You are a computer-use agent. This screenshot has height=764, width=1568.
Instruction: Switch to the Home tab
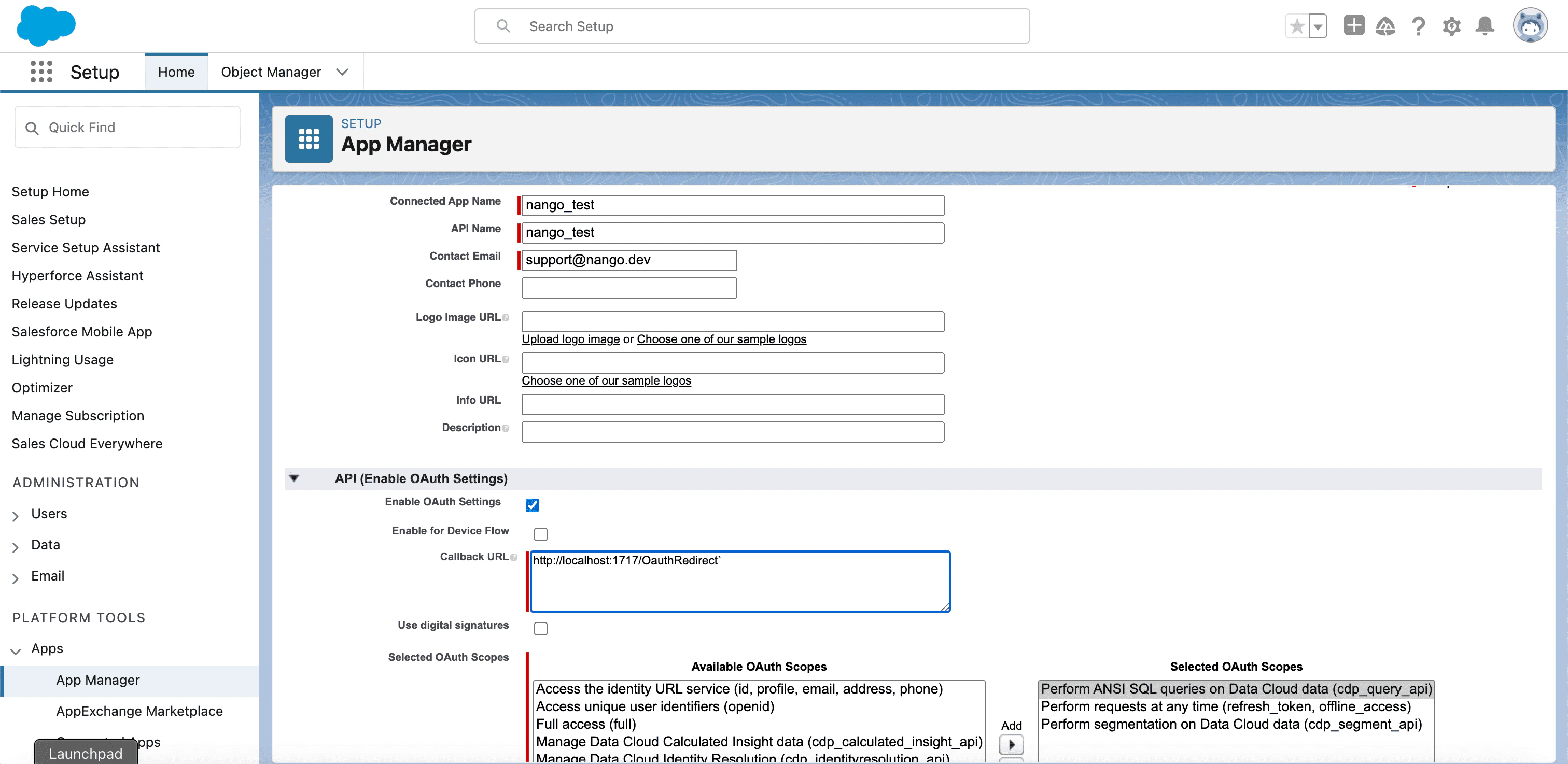click(176, 72)
